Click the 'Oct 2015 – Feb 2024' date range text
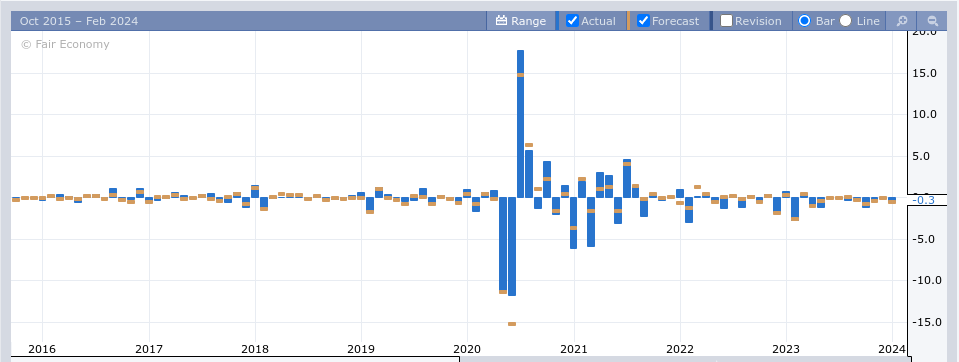Viewport: 959px width, 362px height. click(79, 21)
